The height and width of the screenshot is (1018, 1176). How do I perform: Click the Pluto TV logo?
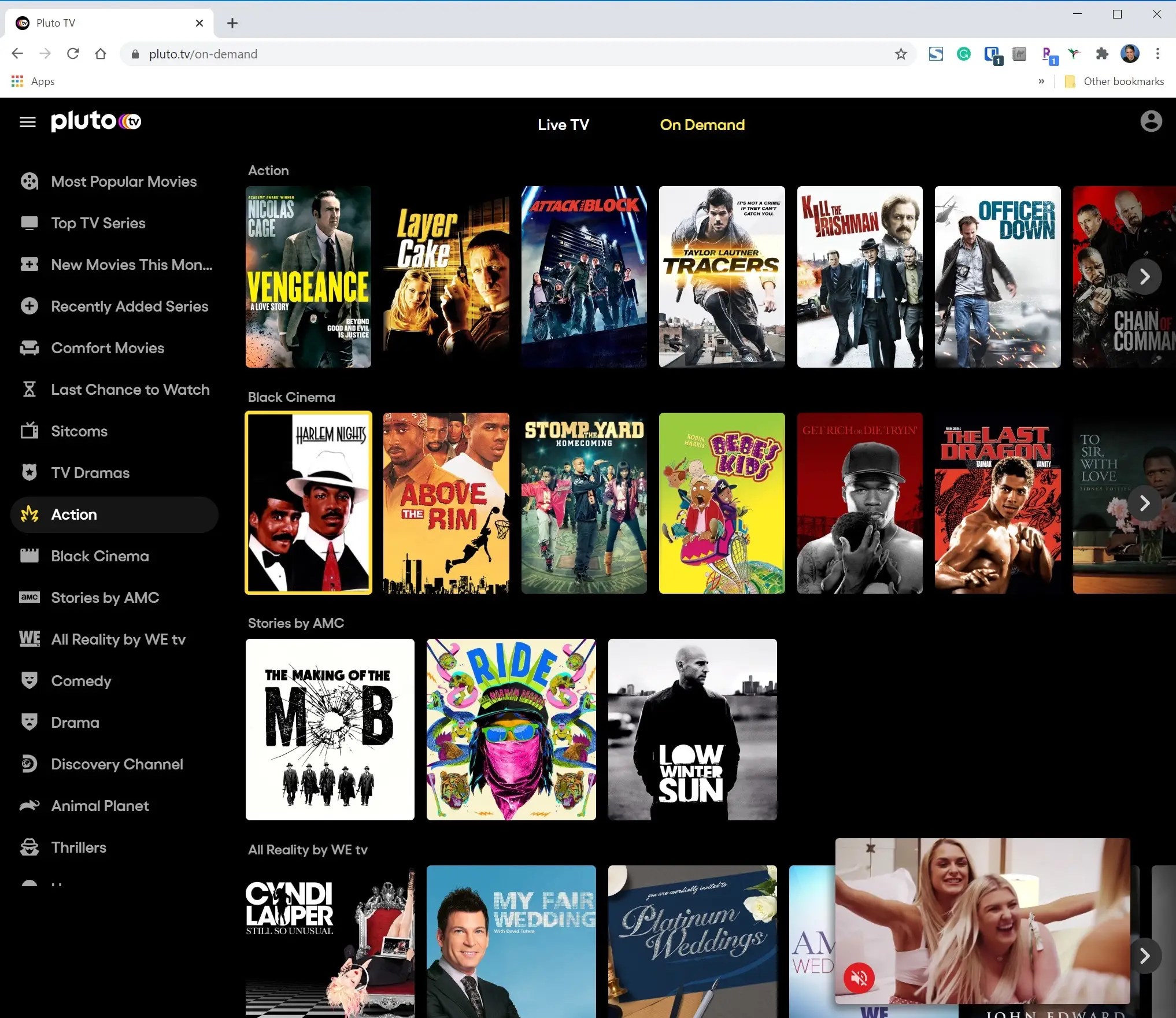click(x=96, y=121)
